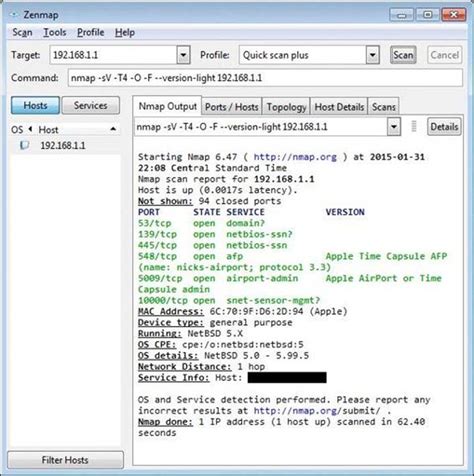The image size is (474, 476).
Task: Open the Profile menu
Action: (90, 32)
